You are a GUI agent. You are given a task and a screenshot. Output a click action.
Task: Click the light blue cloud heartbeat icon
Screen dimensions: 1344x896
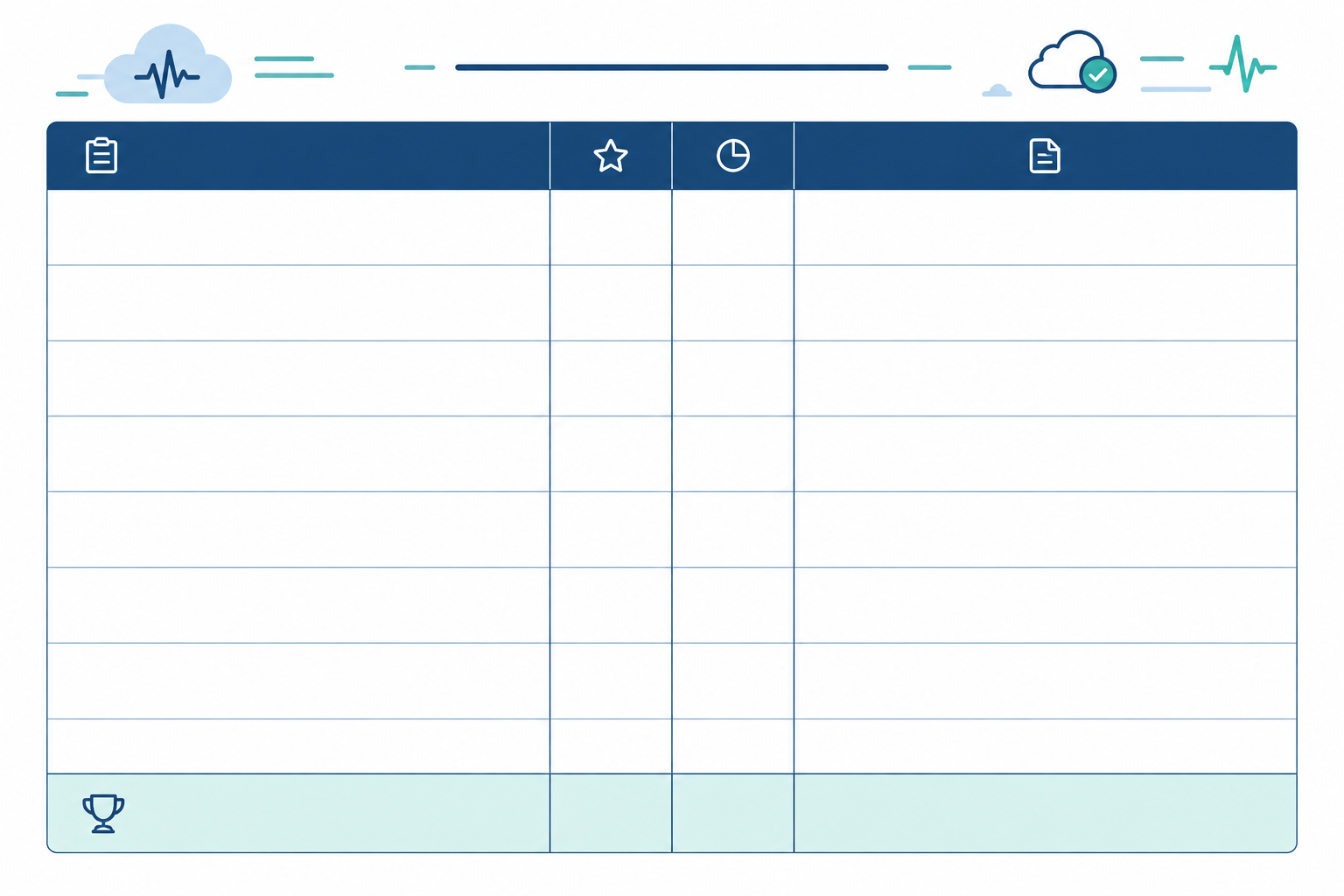pos(168,65)
